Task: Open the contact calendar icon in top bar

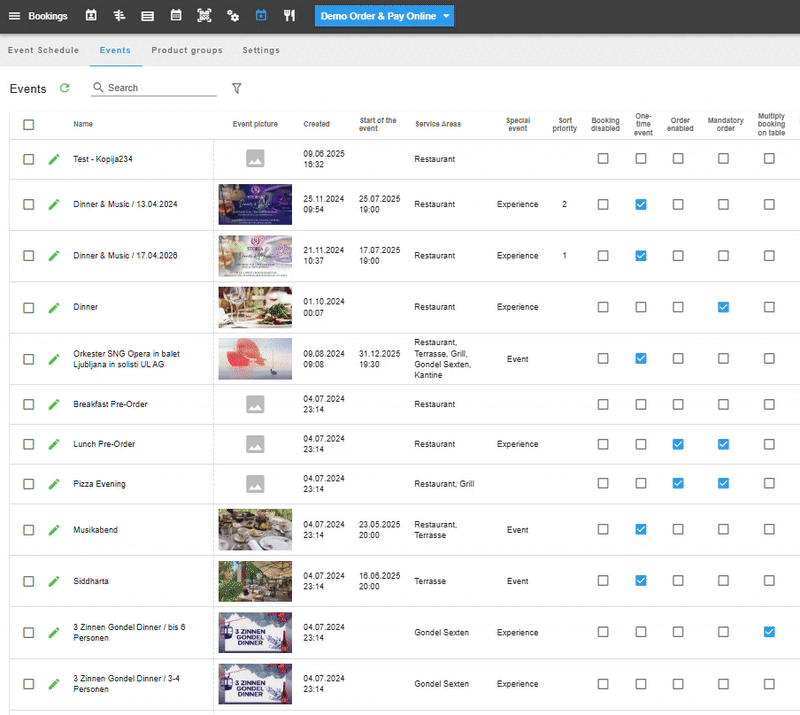Action: click(91, 15)
